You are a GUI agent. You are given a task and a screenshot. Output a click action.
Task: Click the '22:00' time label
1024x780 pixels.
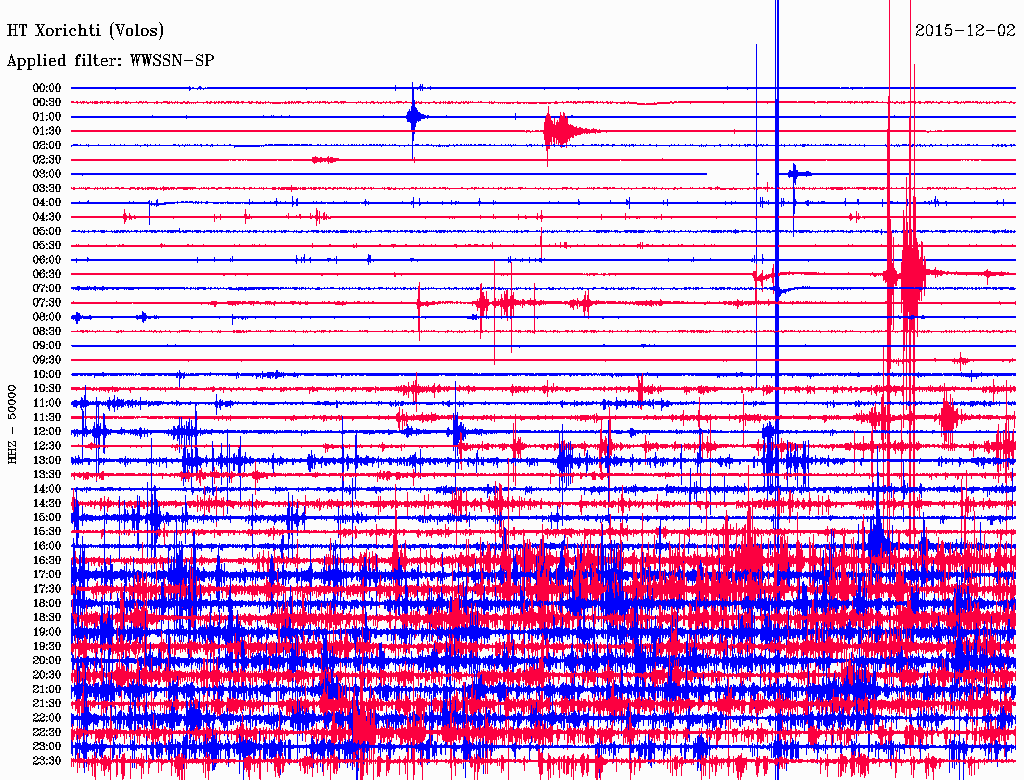click(x=47, y=718)
